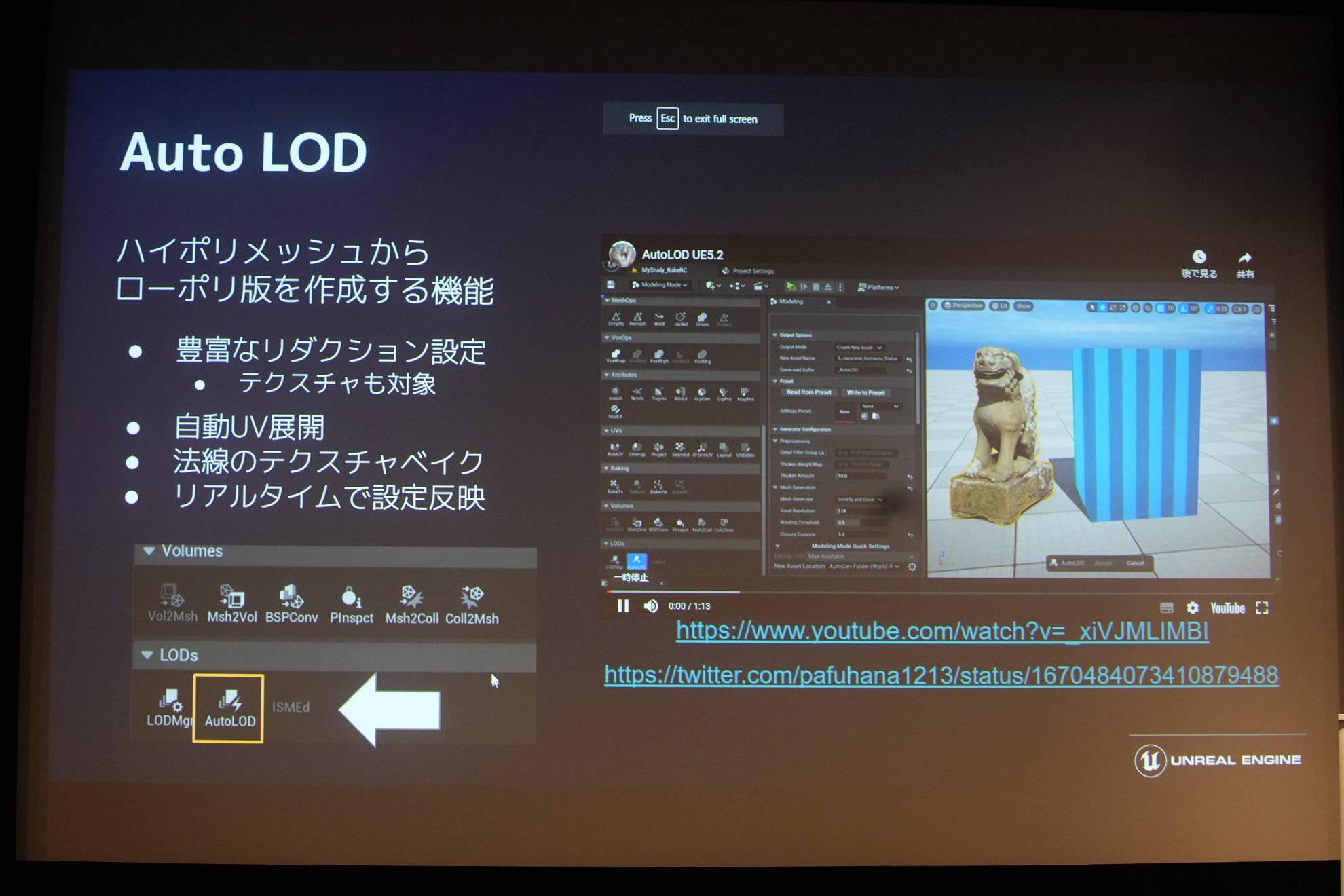This screenshot has width=1344, height=896.
Task: Activate the translate gizmo in viewport toolbar
Action: [x=1102, y=307]
